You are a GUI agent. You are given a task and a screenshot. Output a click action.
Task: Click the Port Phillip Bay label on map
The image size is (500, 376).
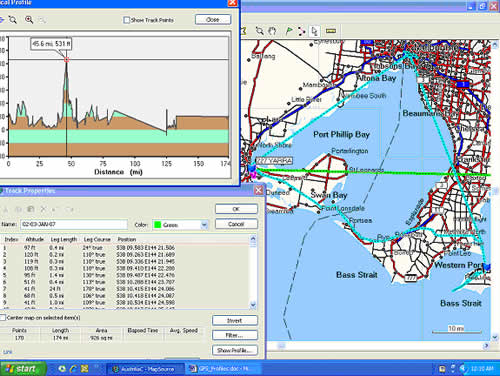coord(341,134)
